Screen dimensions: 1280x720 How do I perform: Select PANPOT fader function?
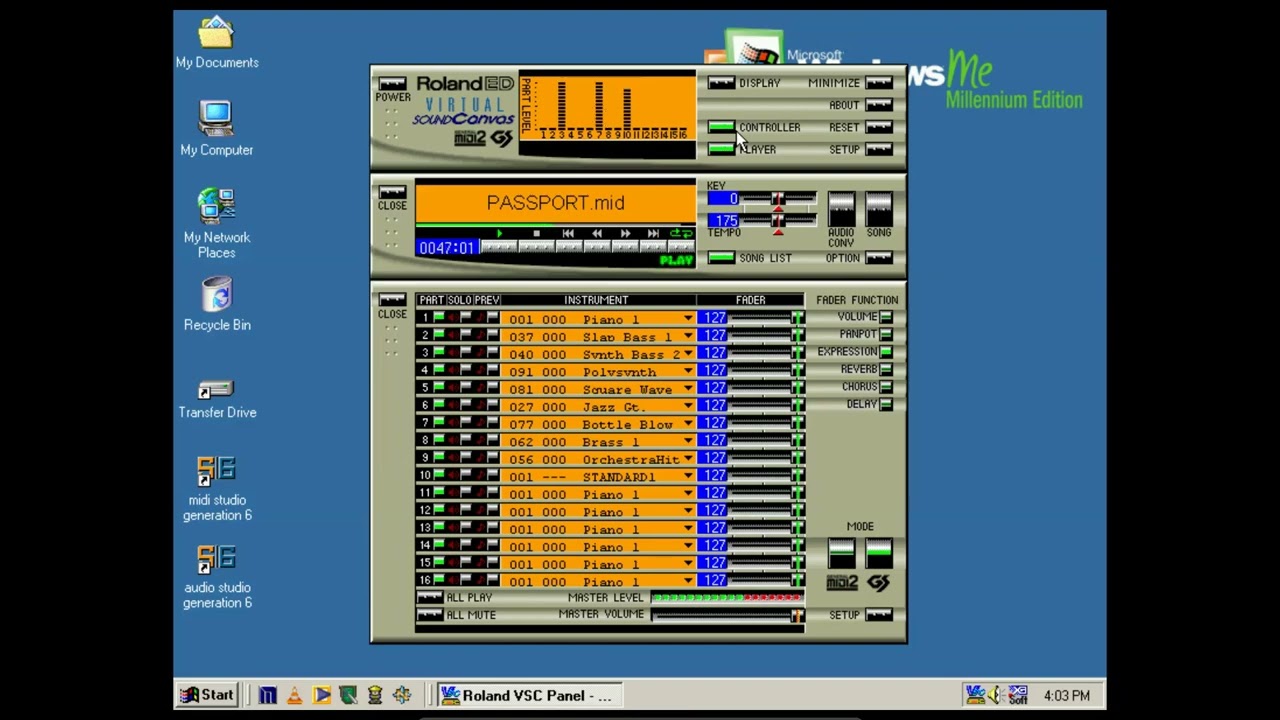click(886, 334)
